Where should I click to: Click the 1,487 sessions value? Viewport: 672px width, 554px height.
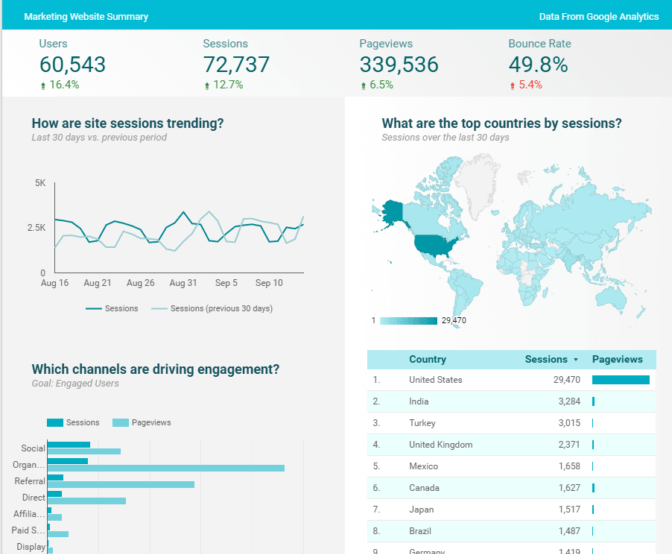point(569,531)
